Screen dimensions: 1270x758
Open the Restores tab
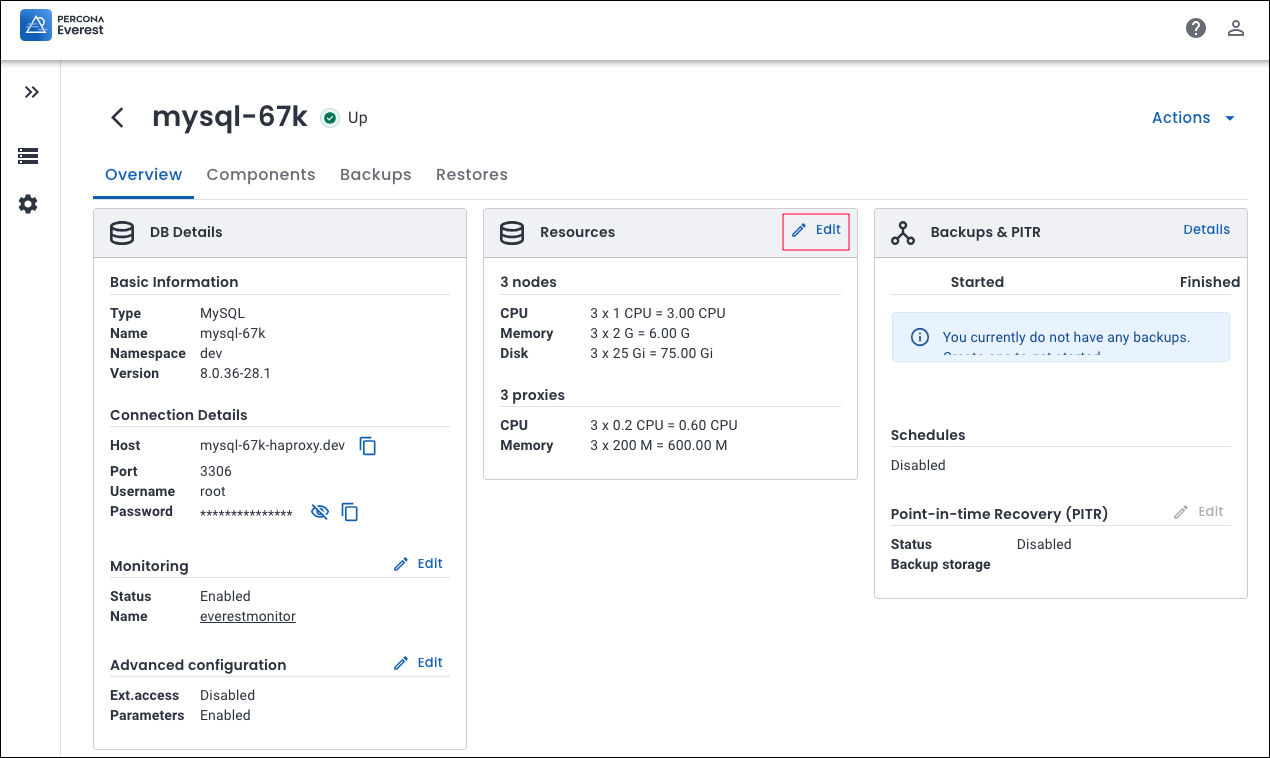click(471, 175)
